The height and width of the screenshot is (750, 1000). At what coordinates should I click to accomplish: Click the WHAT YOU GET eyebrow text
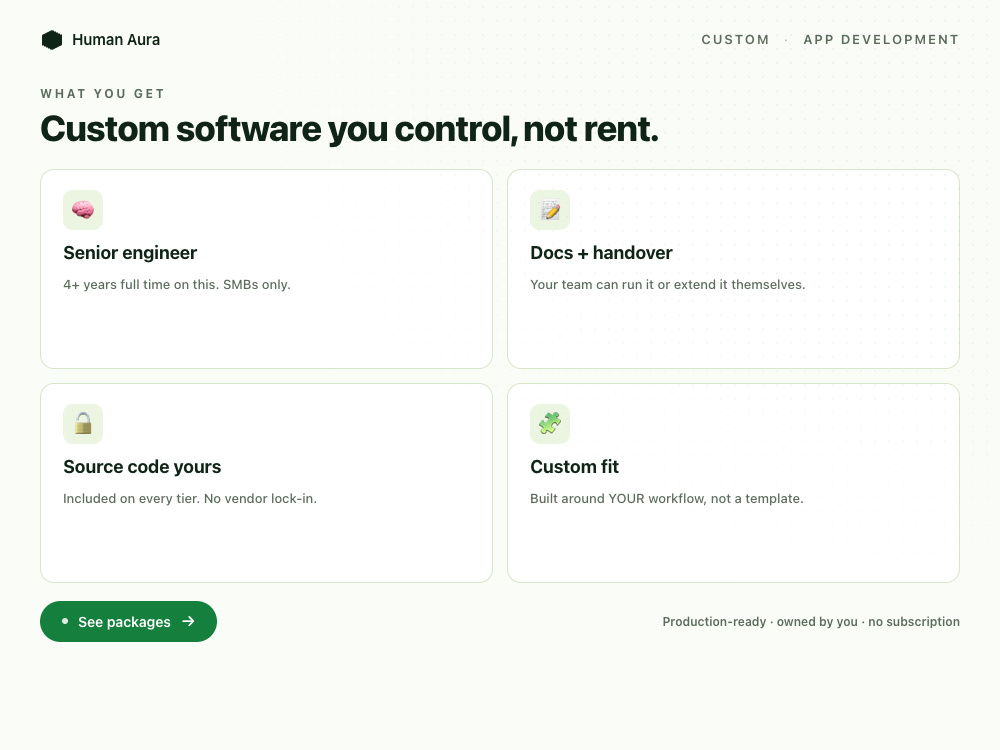[x=103, y=94]
